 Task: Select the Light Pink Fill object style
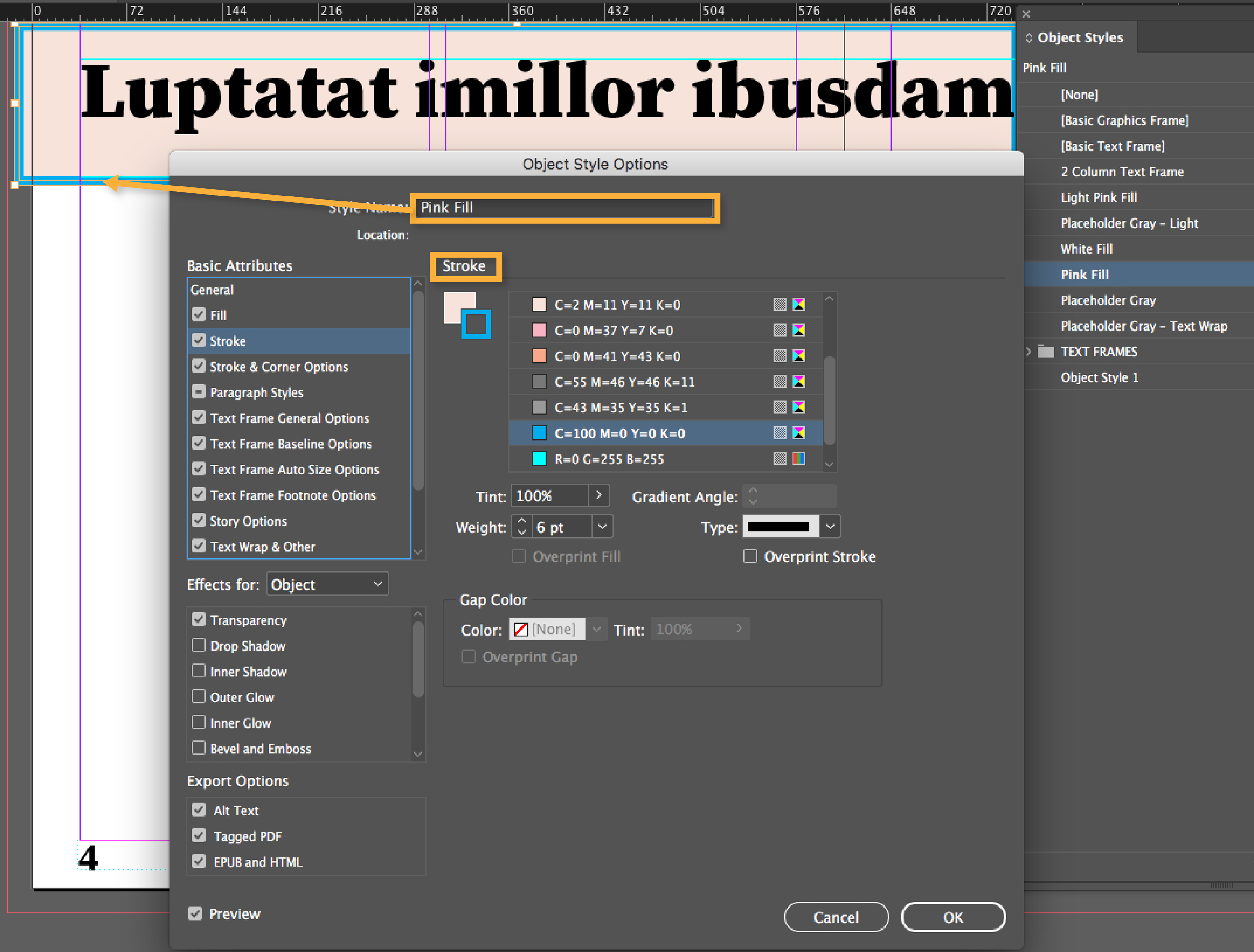click(1099, 197)
